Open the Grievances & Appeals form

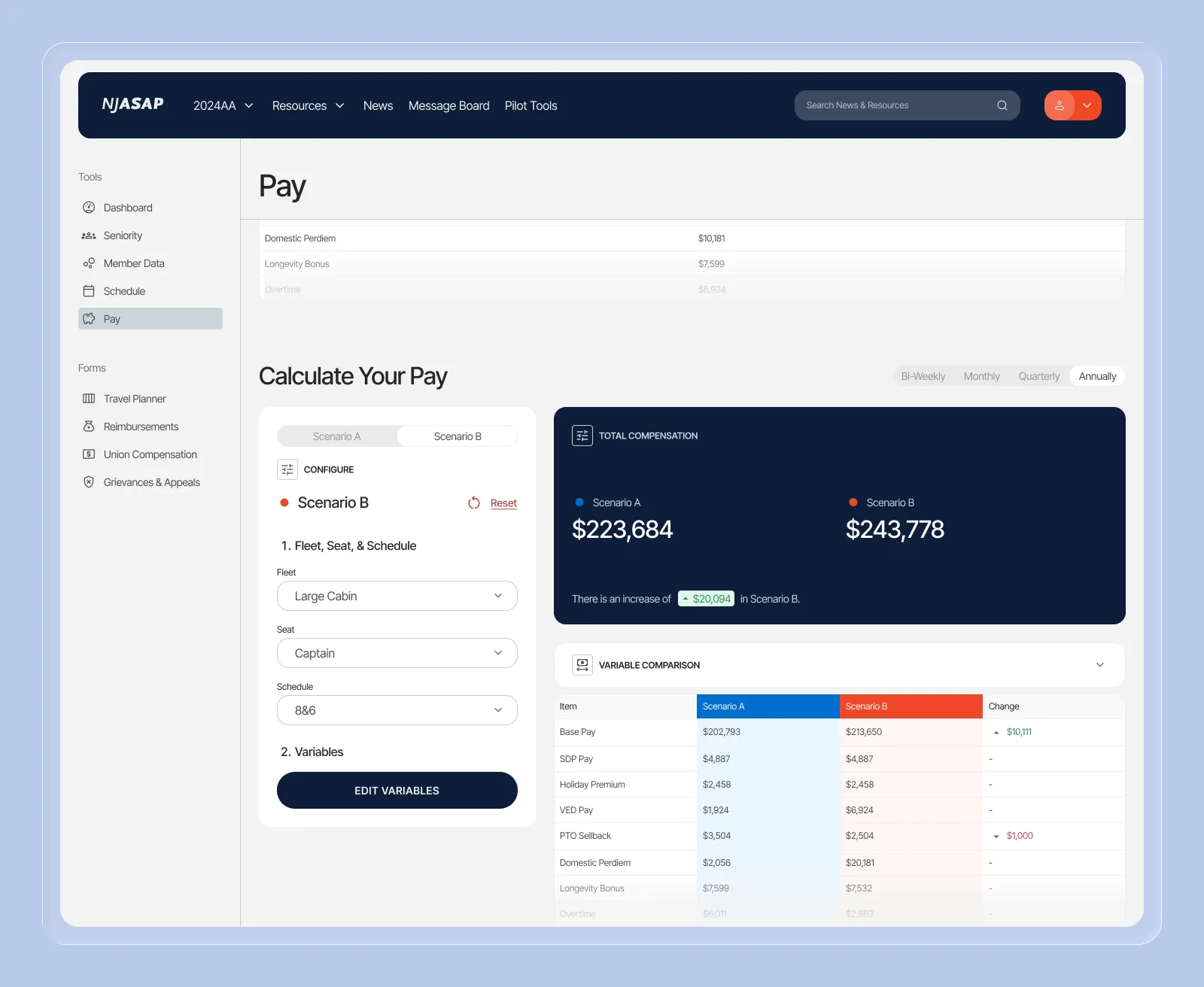[151, 482]
